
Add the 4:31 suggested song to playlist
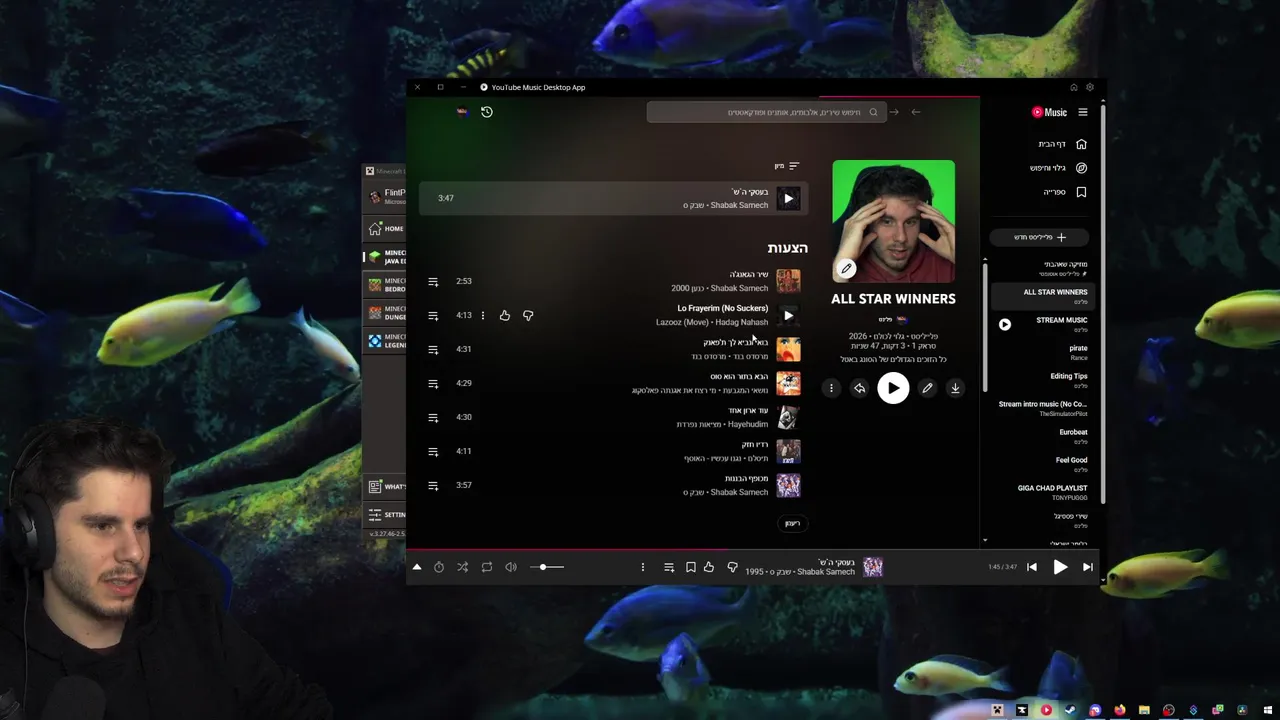point(433,350)
